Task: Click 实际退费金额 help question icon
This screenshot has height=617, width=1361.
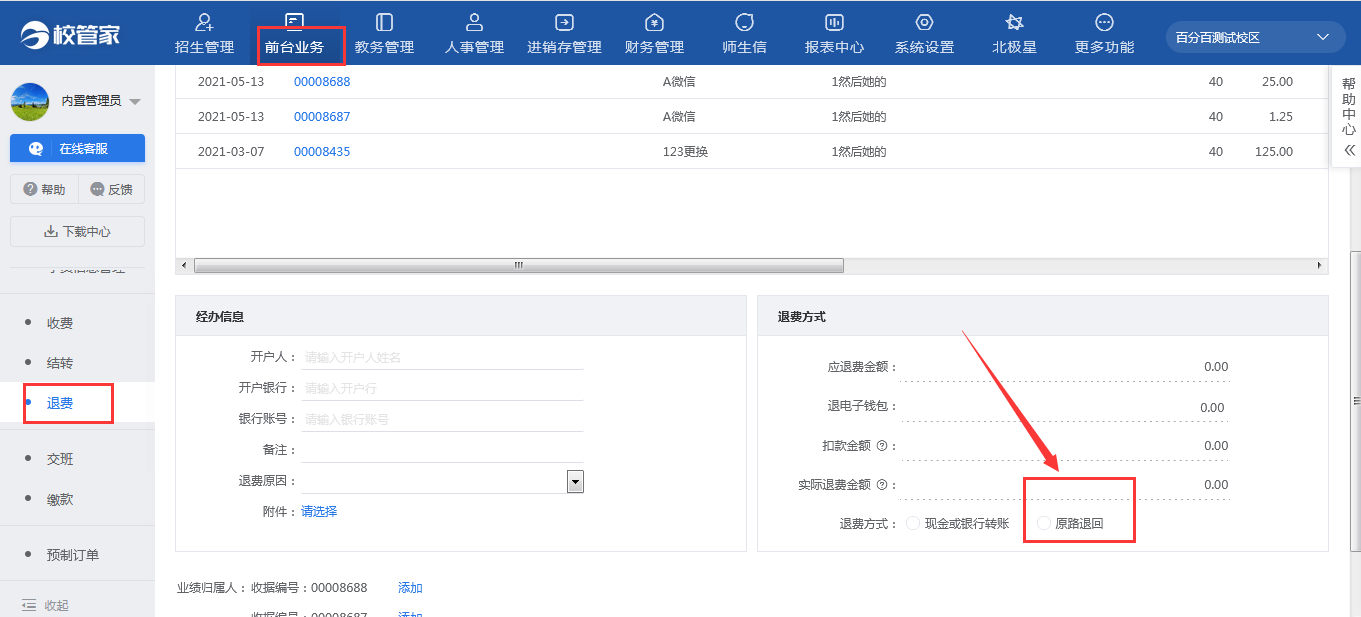Action: click(882, 485)
